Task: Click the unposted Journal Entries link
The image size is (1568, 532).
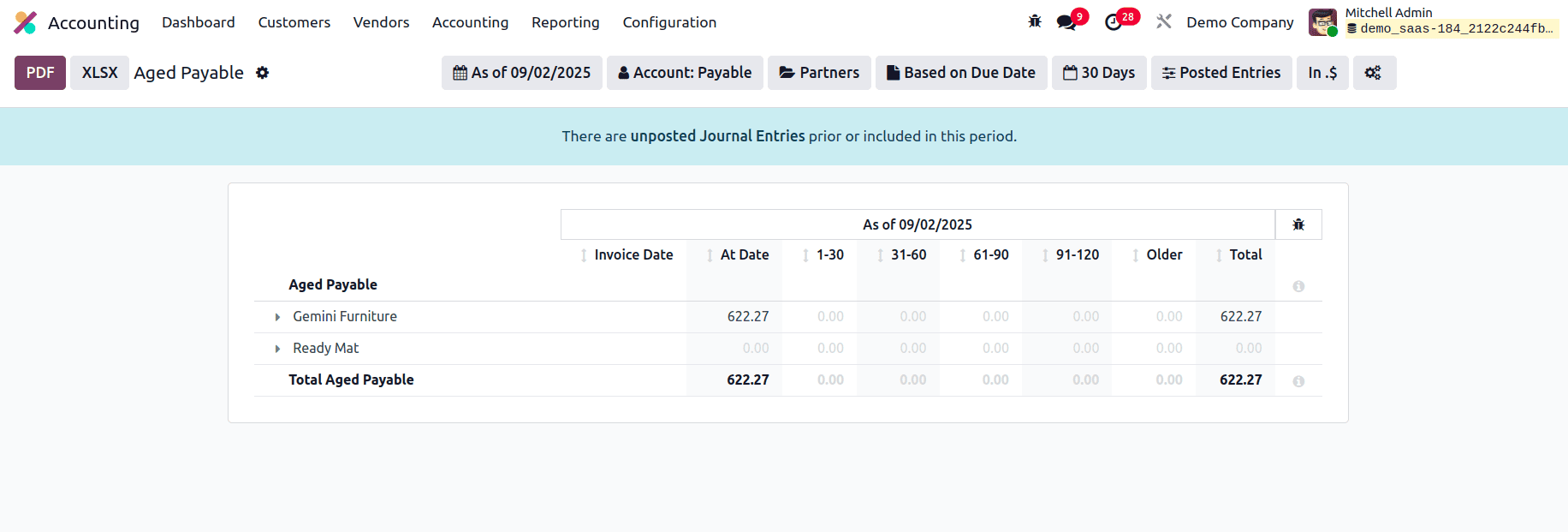Action: coord(717,135)
